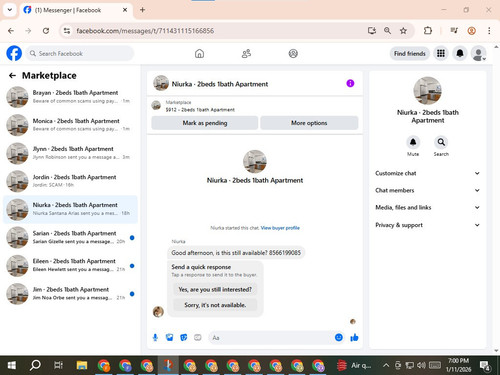Screen dimensions: 500x375
Task: Attach a photo with the image icon
Action: (x=169, y=338)
